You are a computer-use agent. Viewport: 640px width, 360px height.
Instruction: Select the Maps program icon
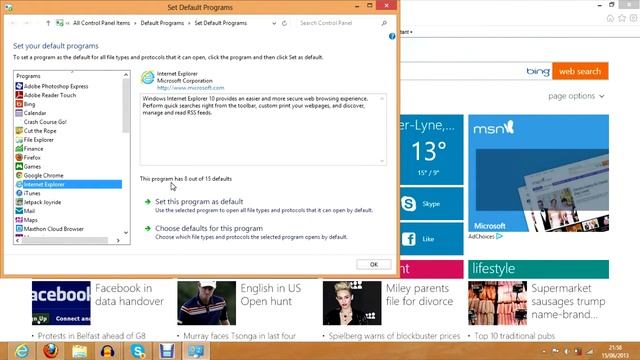point(19,220)
